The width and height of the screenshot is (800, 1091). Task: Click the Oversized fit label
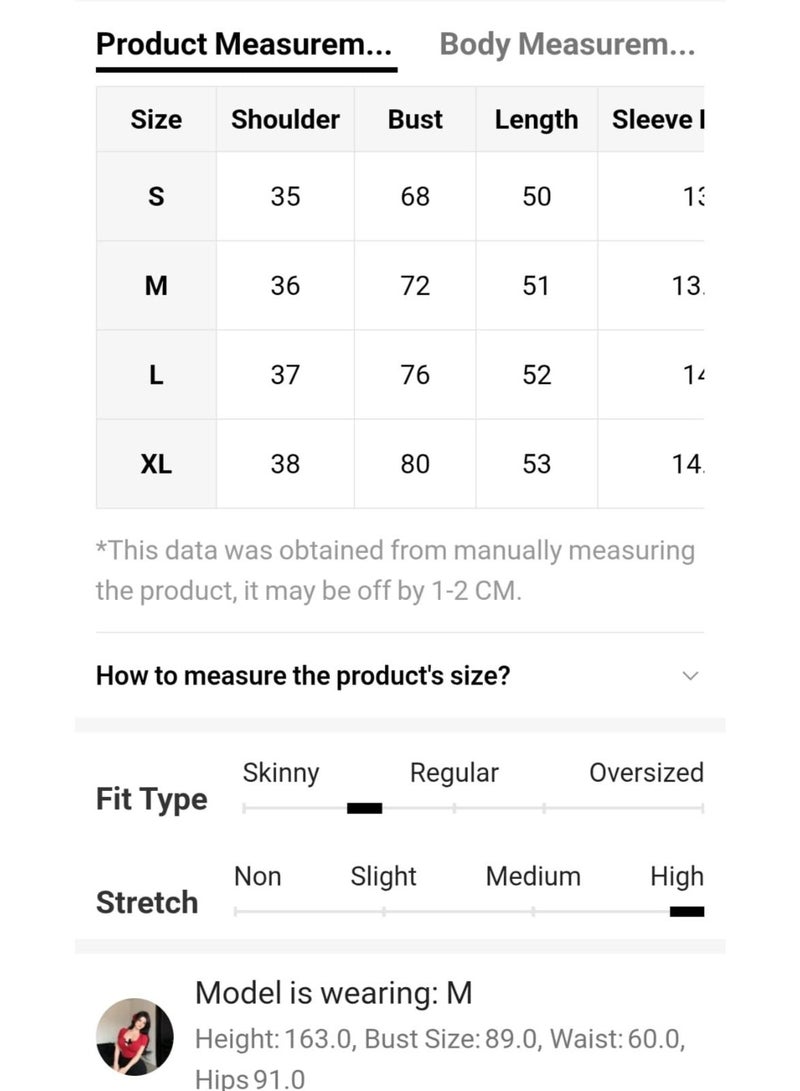646,772
